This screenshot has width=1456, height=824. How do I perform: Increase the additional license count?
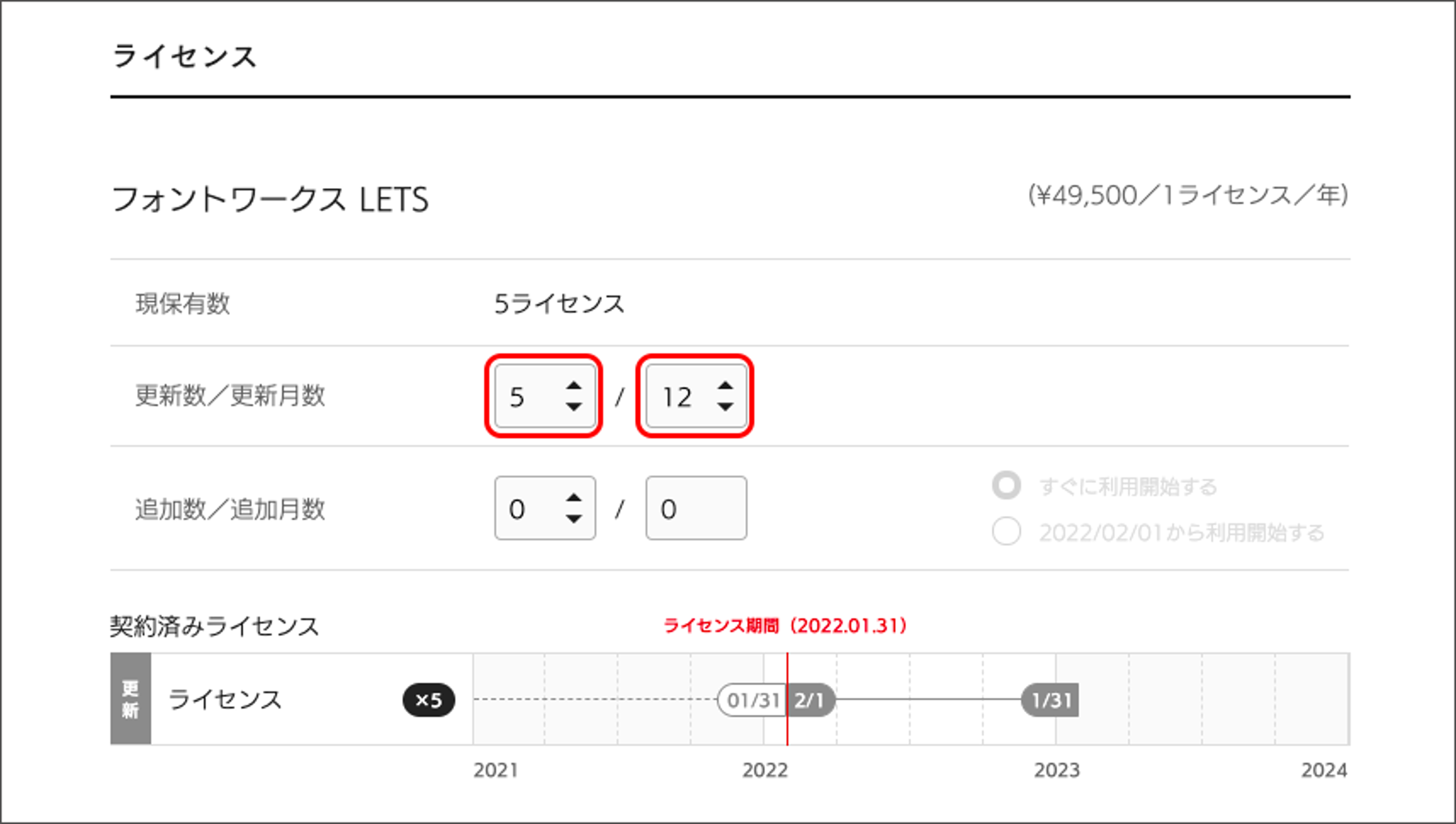574,498
